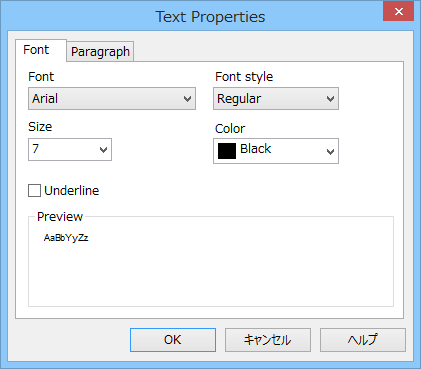
Task: Click the キャンセル button
Action: pyautogui.click(x=268, y=340)
